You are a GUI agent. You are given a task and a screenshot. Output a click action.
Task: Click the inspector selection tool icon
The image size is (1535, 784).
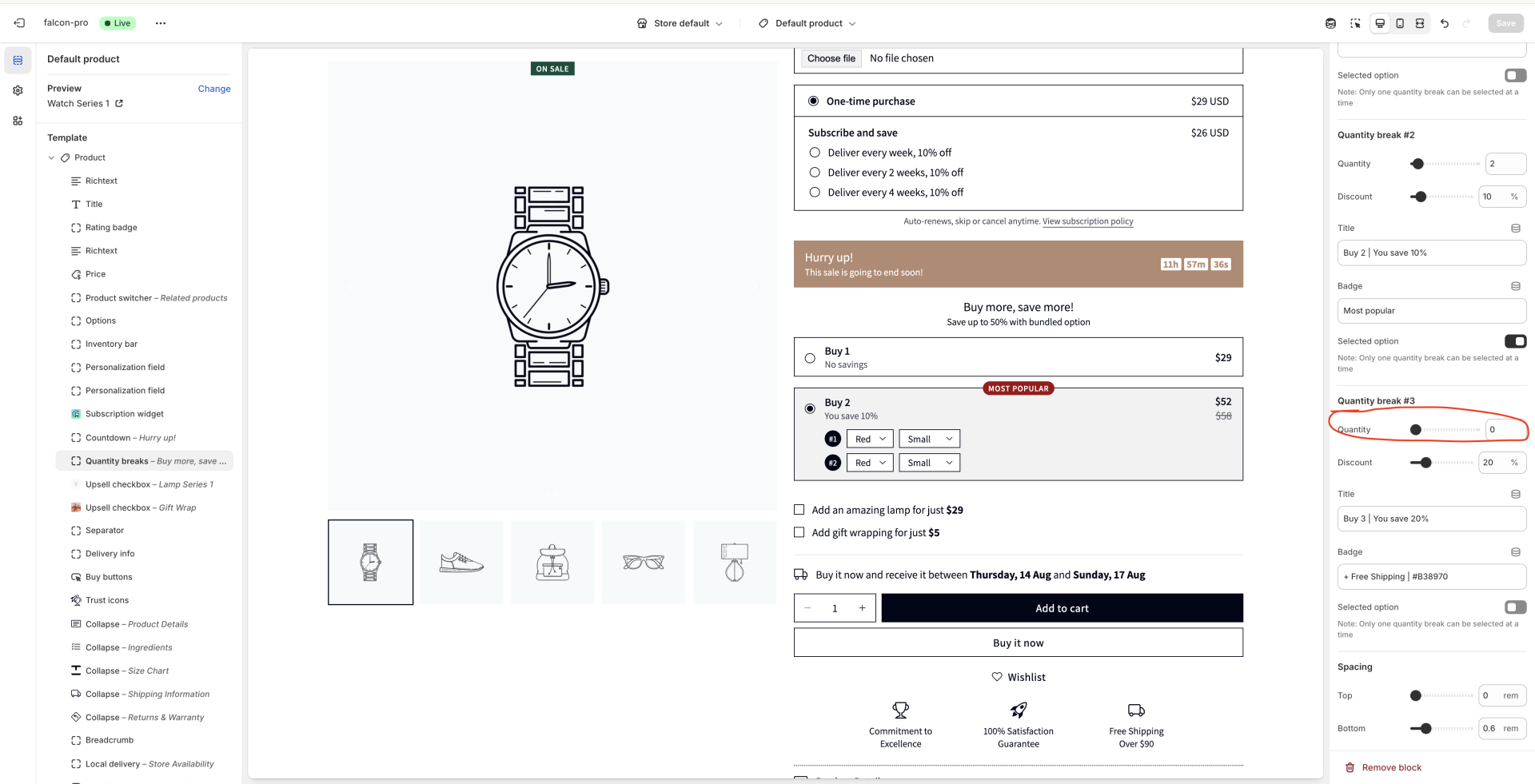1355,23
